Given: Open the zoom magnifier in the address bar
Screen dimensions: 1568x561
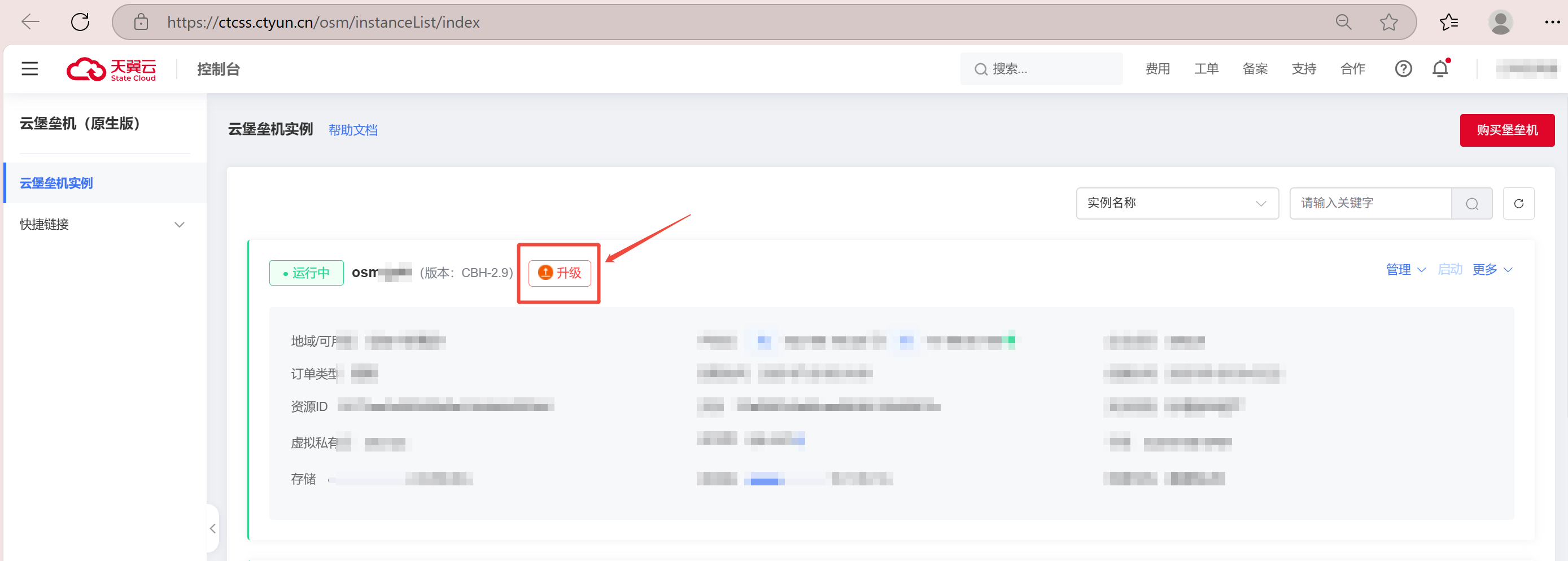Looking at the screenshot, I should click(x=1343, y=23).
